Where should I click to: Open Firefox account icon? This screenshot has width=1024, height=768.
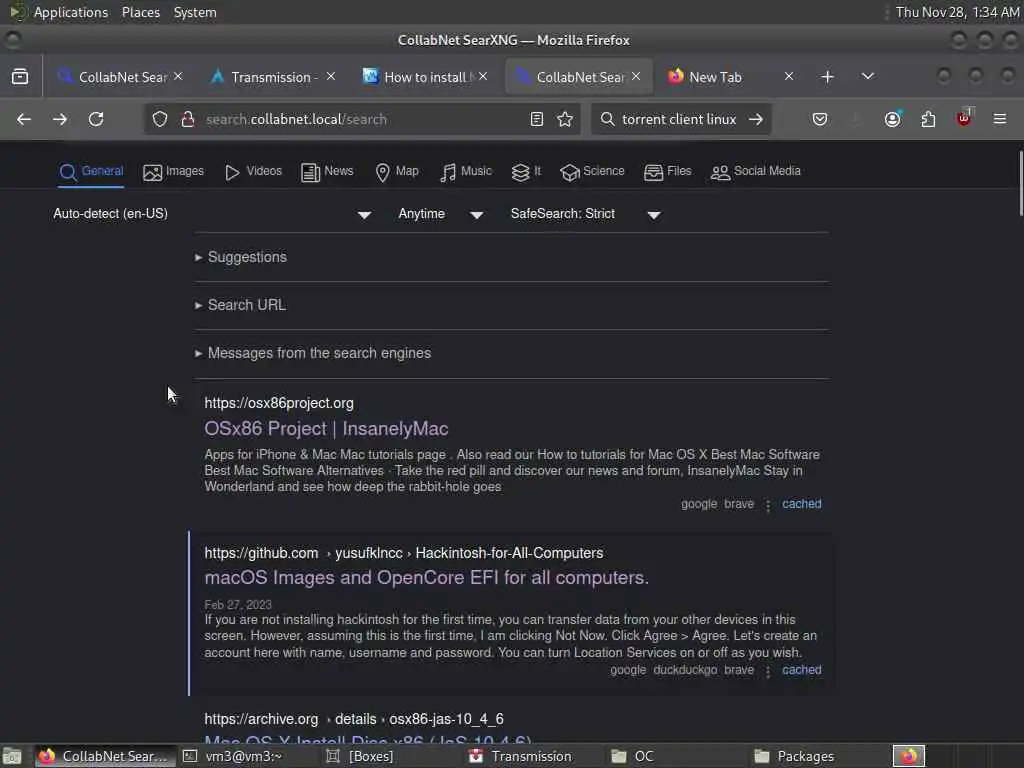click(892, 119)
